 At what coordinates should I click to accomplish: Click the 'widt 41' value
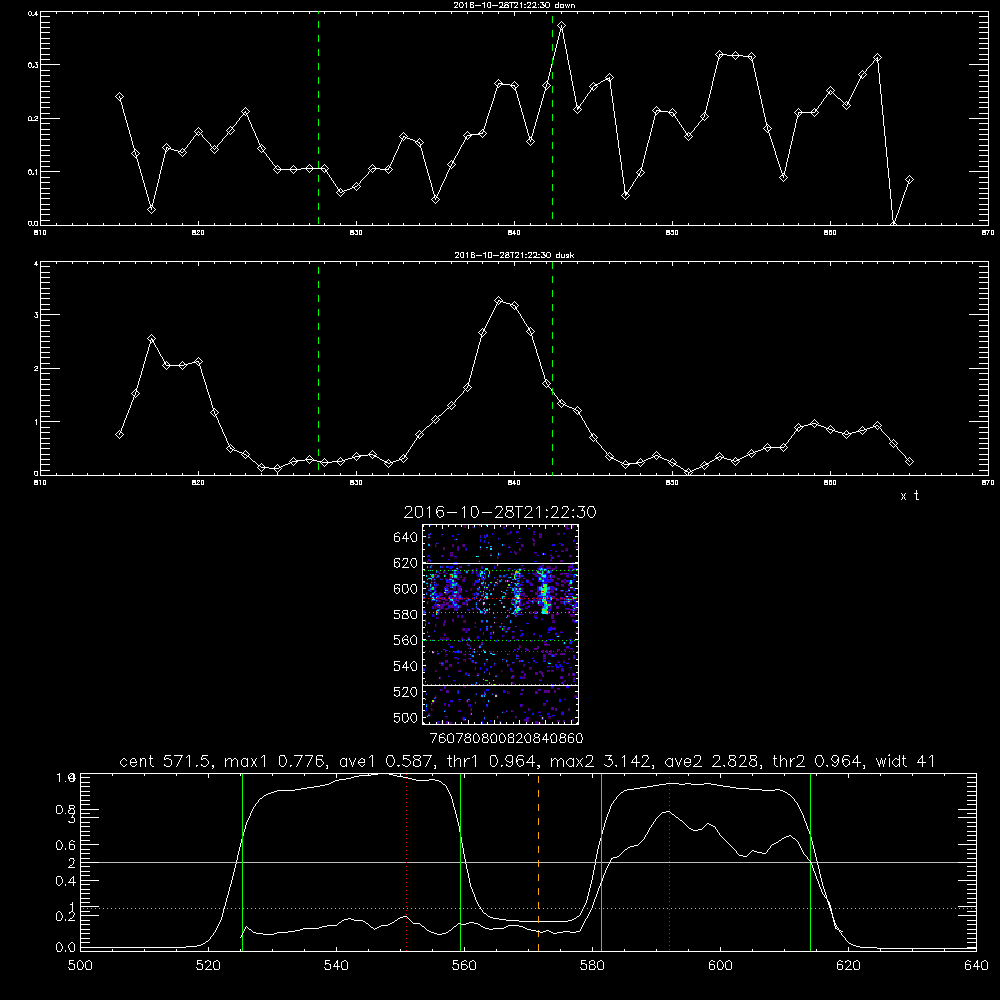905,761
